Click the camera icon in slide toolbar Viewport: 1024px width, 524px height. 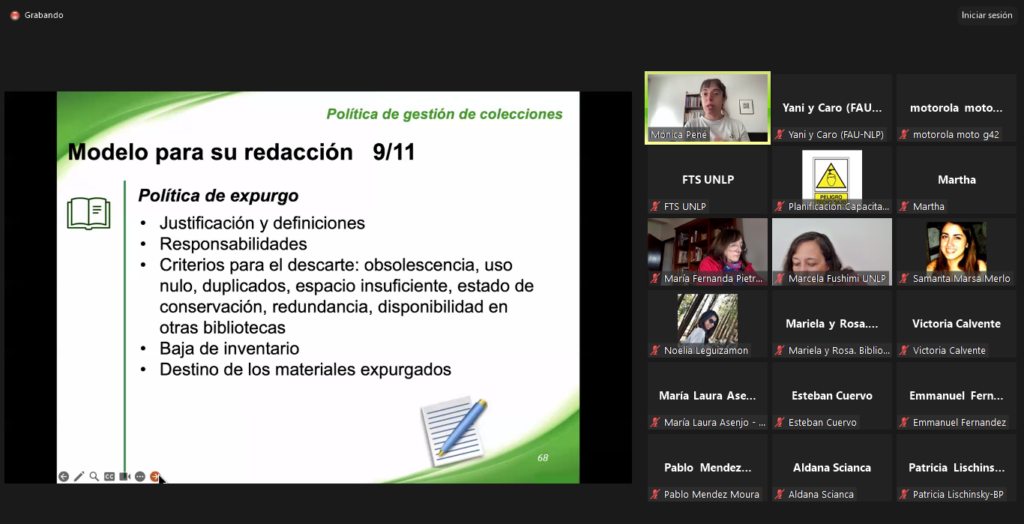[125, 477]
